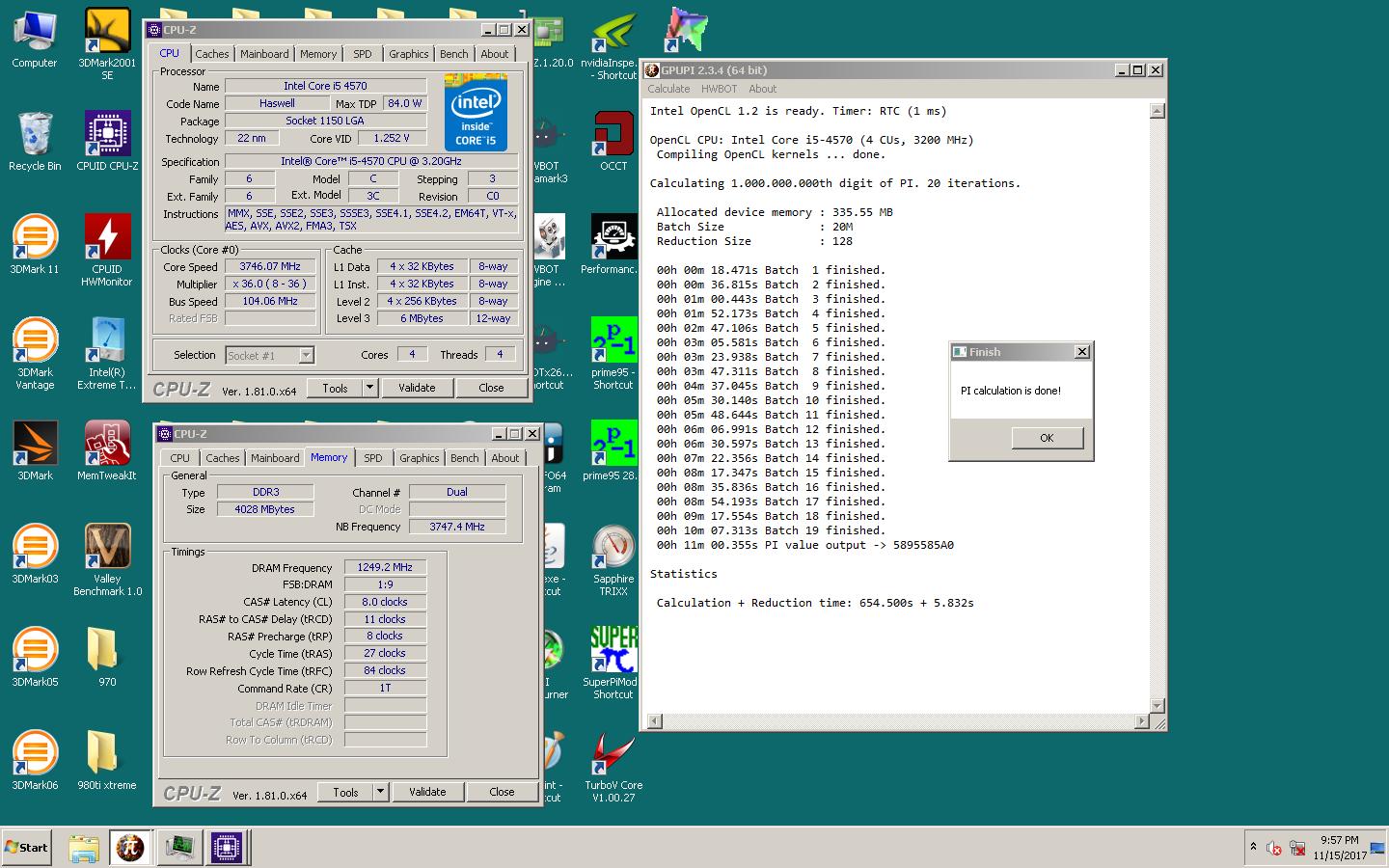Open the CPUID HWMonitor shortcut
Screen dimensions: 1389x868
point(107,250)
